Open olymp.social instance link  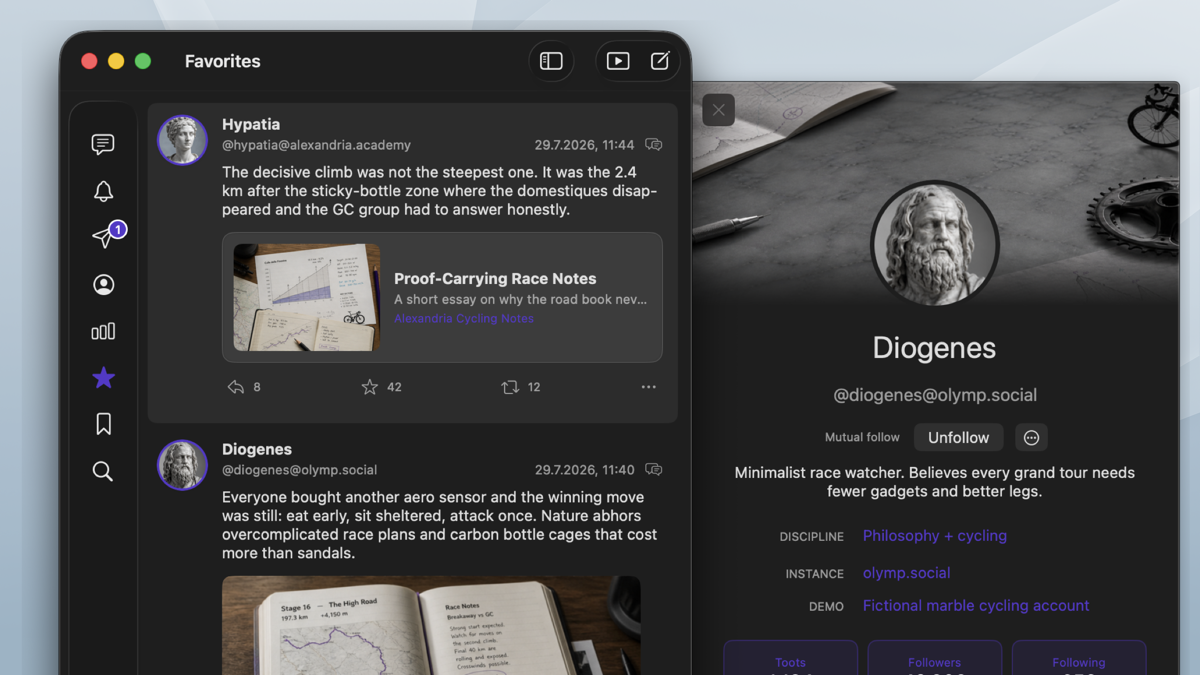tap(907, 573)
